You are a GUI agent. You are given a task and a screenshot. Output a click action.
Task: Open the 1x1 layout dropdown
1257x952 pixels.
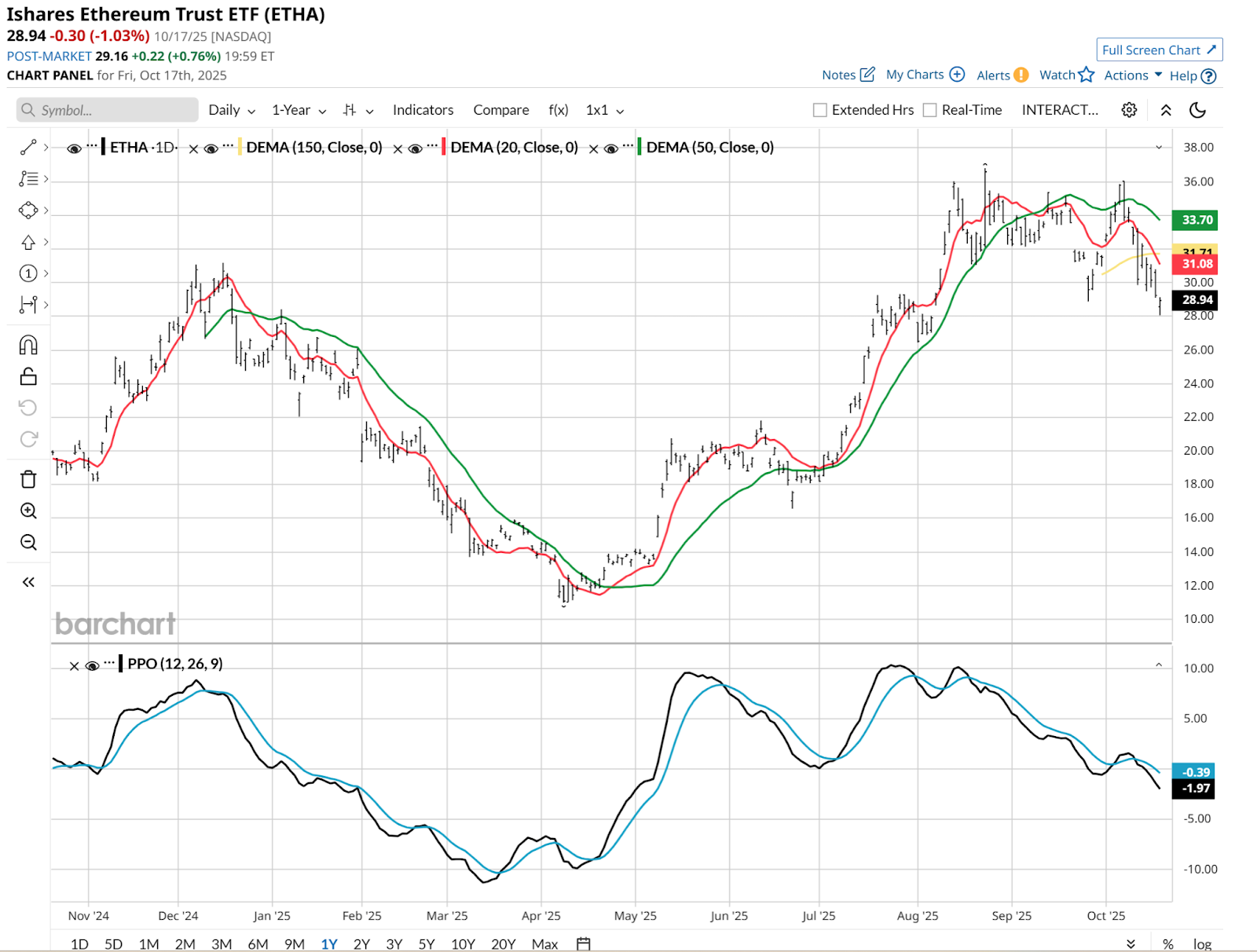coord(604,110)
